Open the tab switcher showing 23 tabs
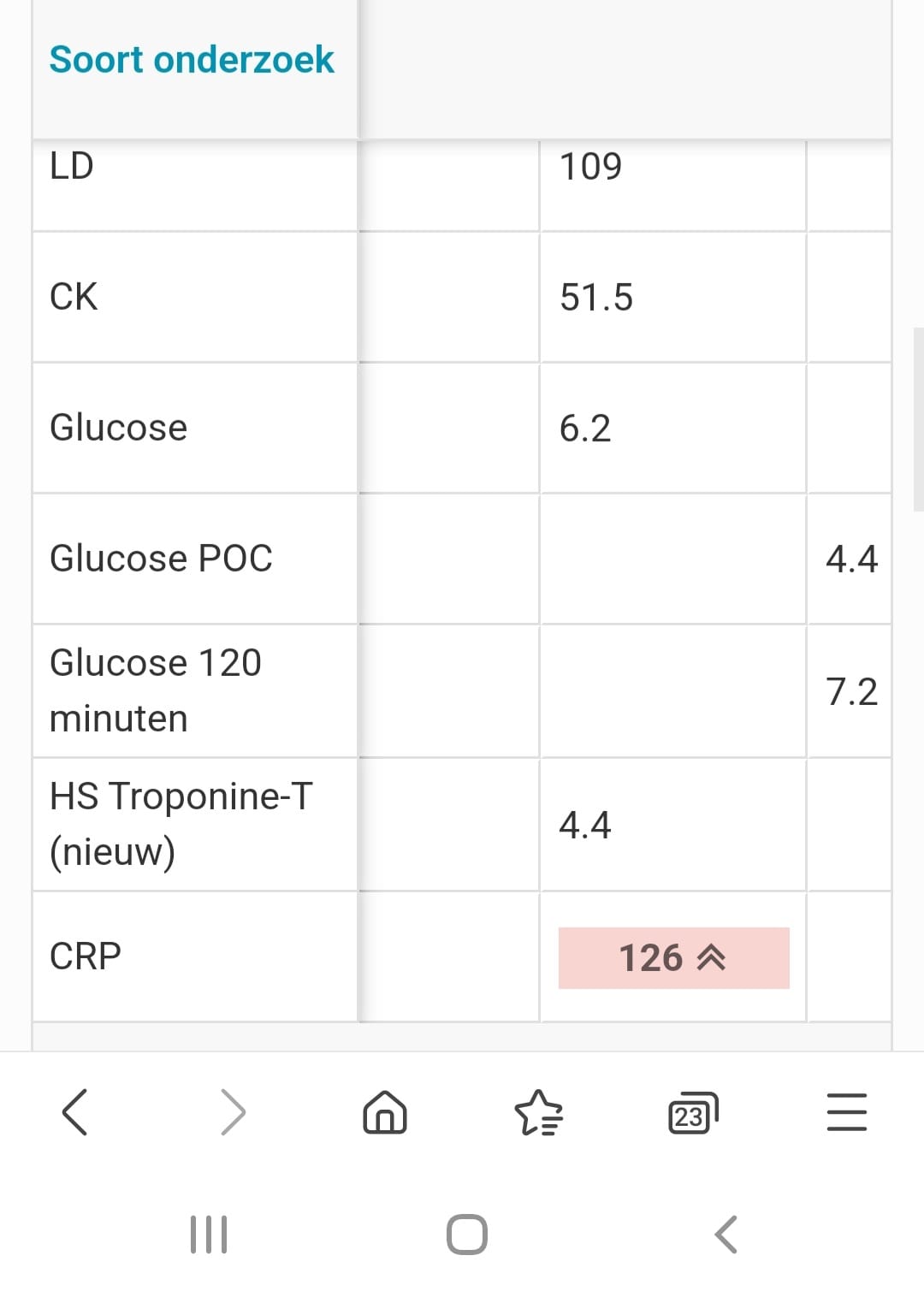924x1297 pixels. coord(692,1113)
